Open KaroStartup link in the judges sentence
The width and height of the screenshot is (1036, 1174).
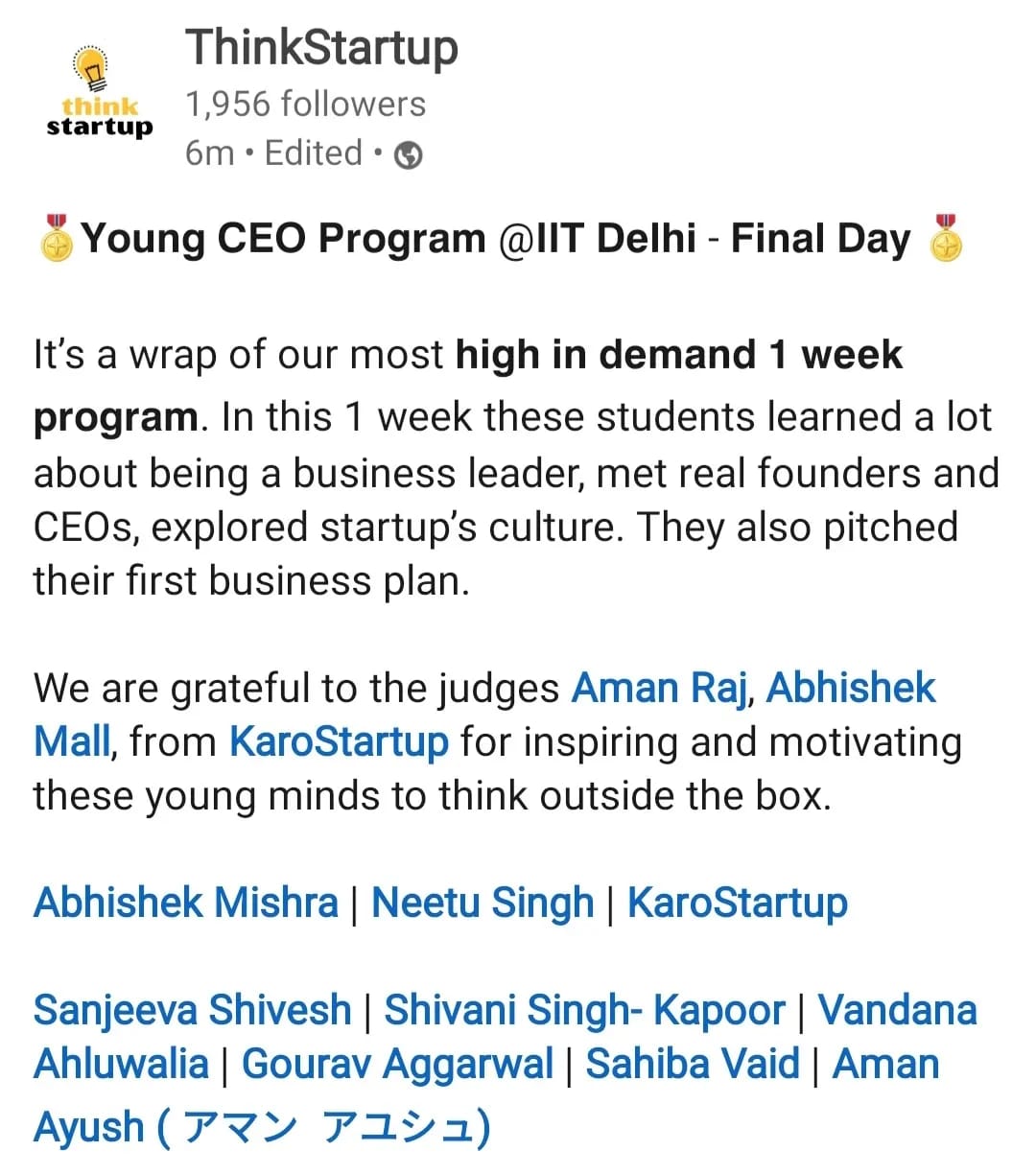[x=339, y=741]
